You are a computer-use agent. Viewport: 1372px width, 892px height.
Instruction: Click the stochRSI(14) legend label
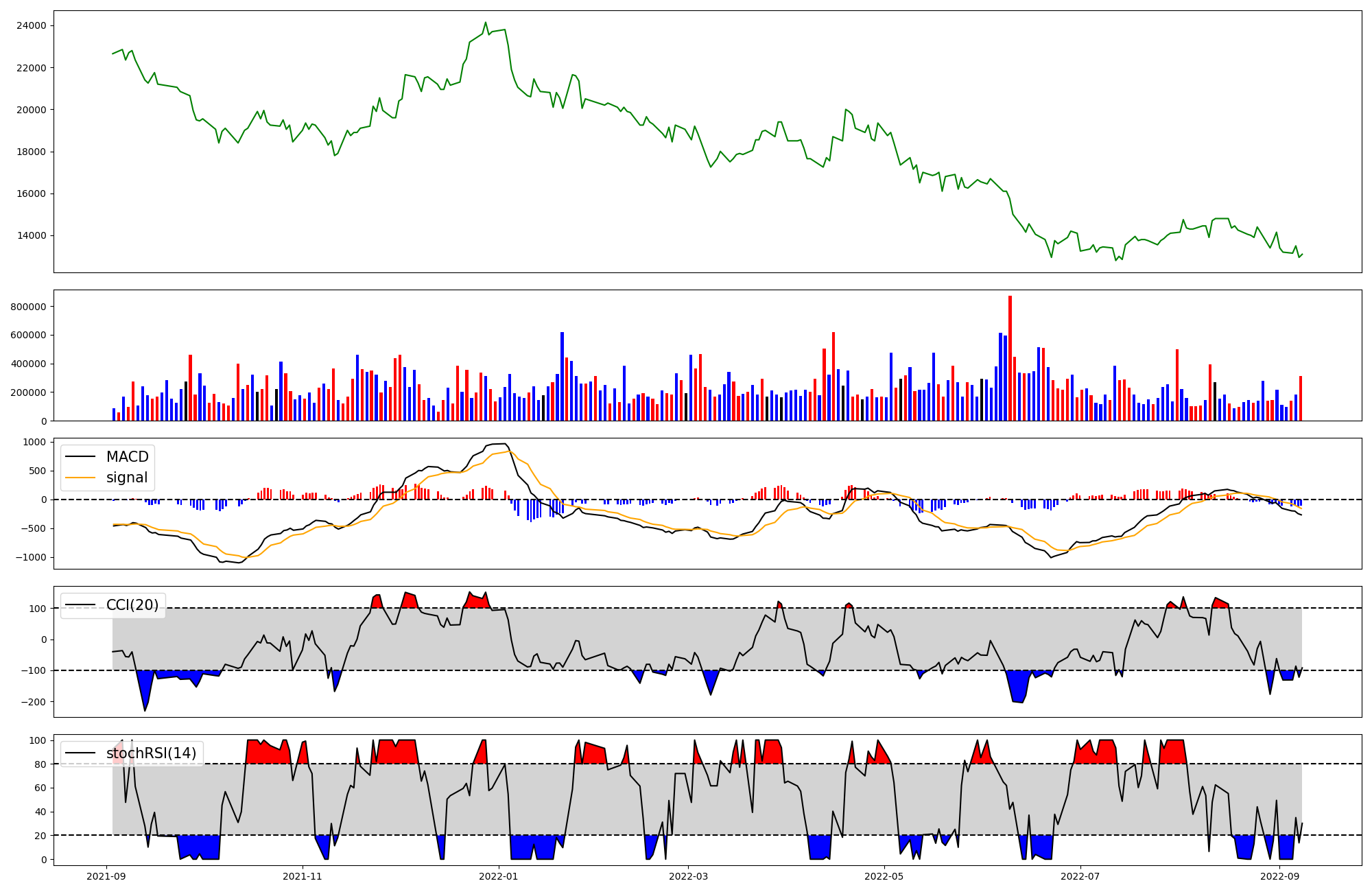click(x=151, y=753)
